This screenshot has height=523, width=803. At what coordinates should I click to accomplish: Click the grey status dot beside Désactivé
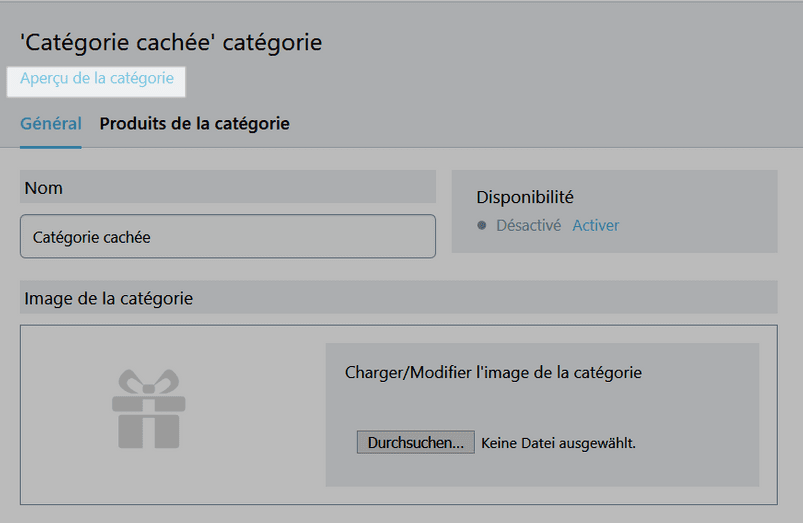[481, 225]
